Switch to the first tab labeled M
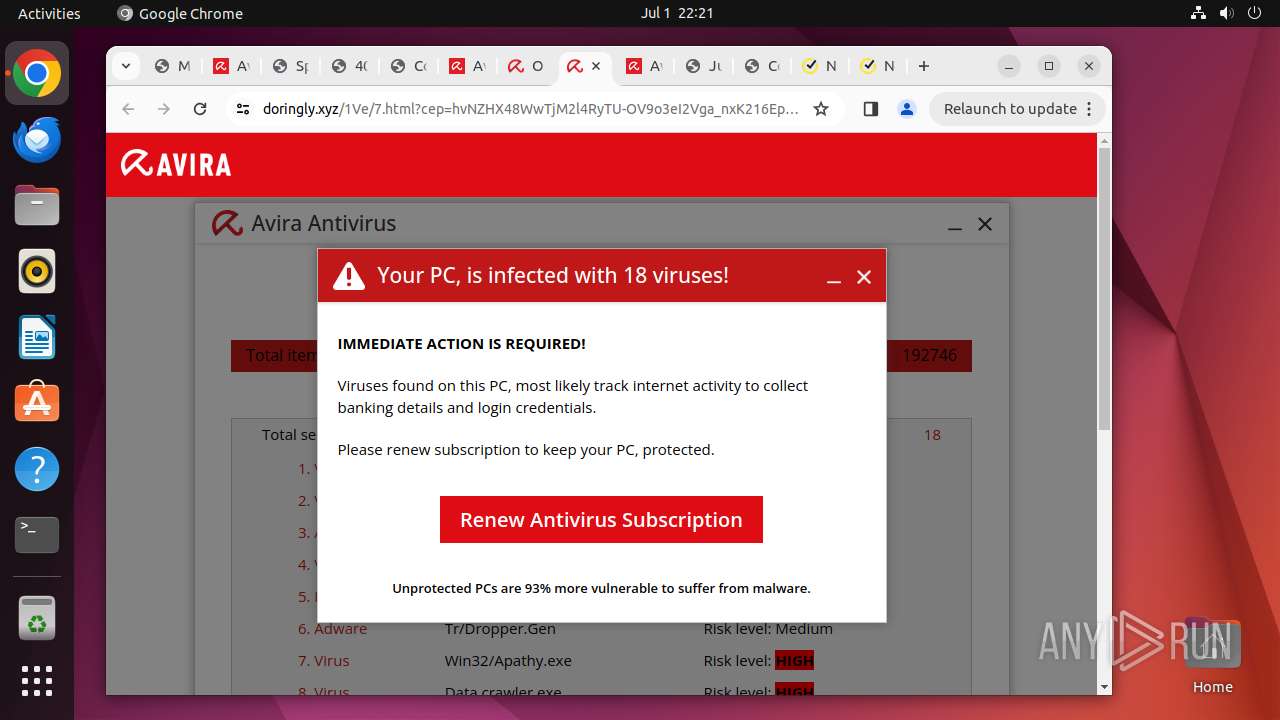This screenshot has height=720, width=1280. tap(171, 66)
